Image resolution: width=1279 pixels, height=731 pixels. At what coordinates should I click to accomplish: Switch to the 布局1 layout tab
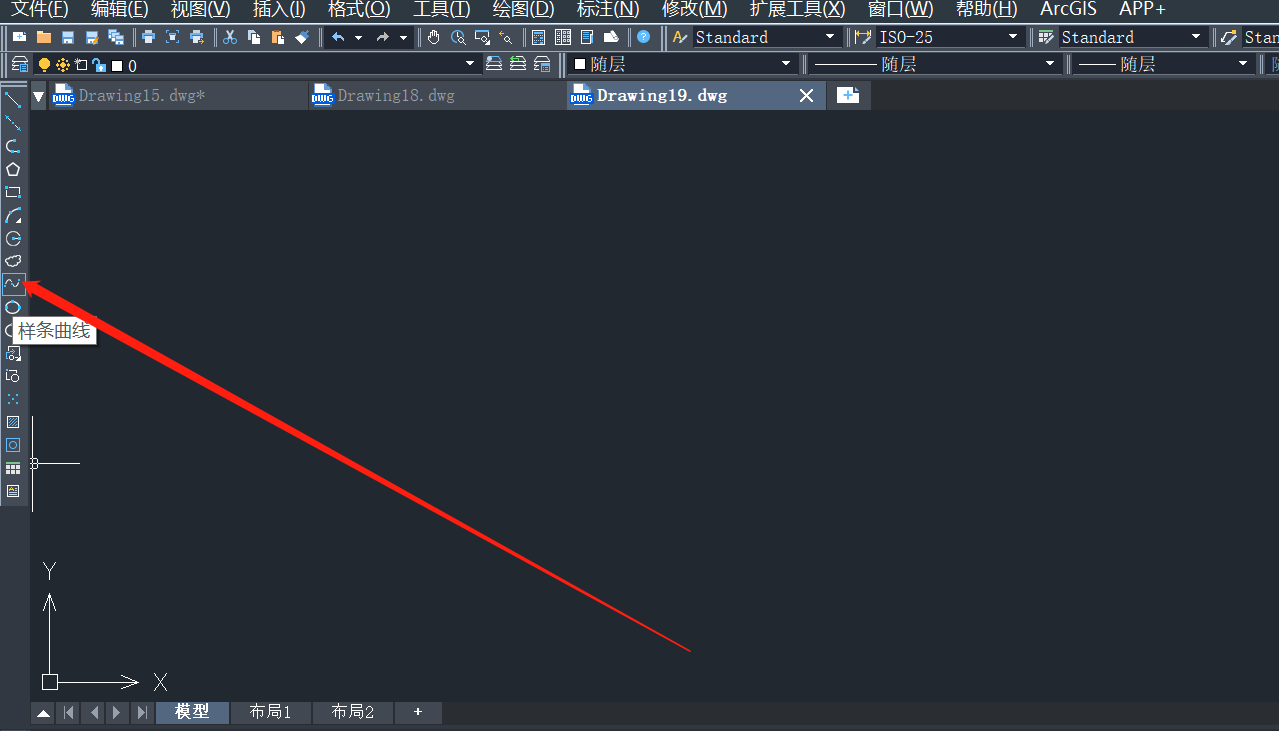pos(270,712)
